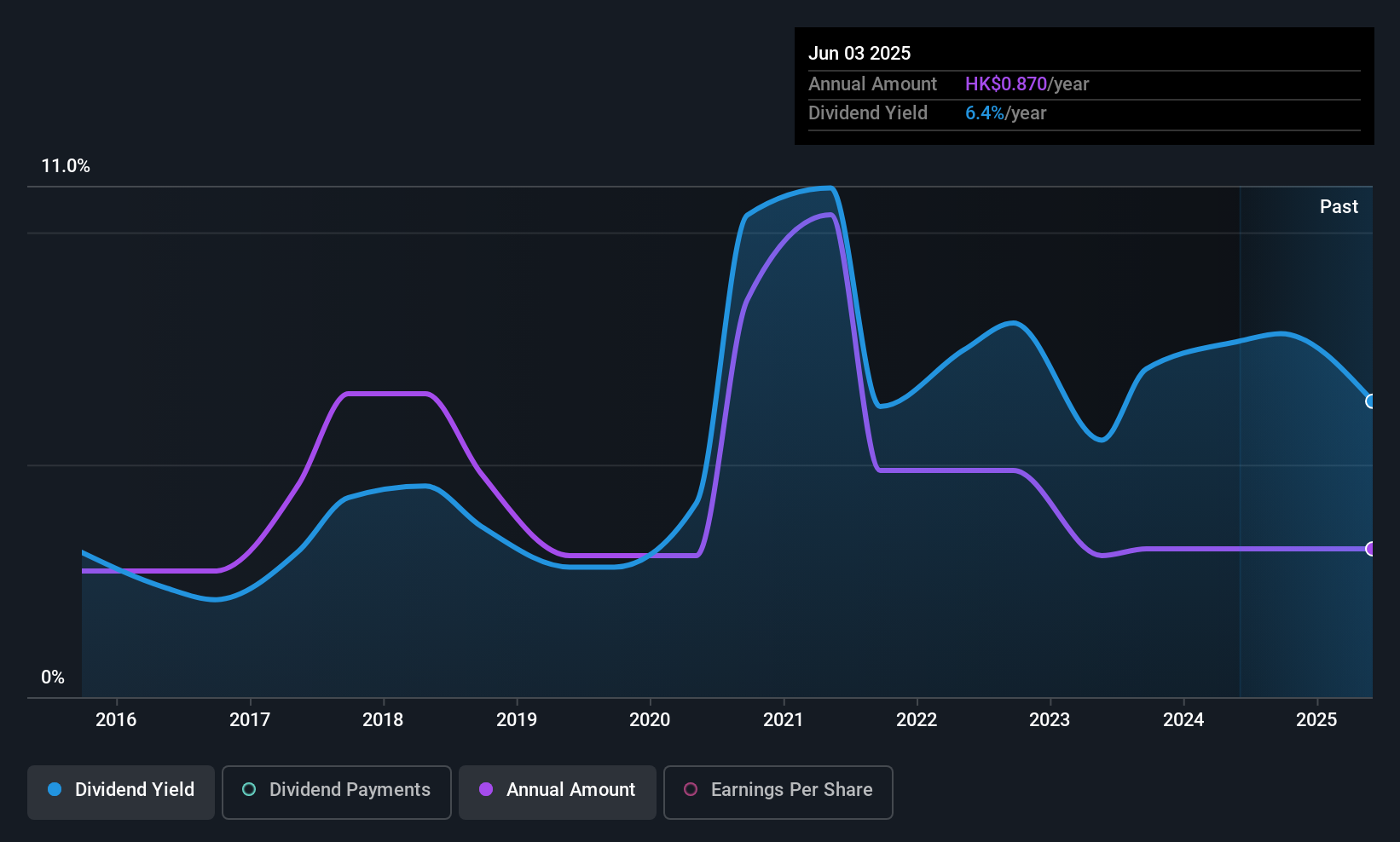This screenshot has width=1400, height=842.
Task: Click the purple Annual Amount legend dot
Action: click(x=486, y=789)
